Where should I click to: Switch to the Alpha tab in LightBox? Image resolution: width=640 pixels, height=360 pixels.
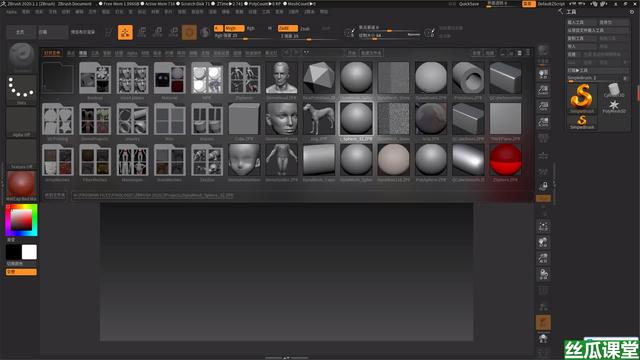[132, 53]
